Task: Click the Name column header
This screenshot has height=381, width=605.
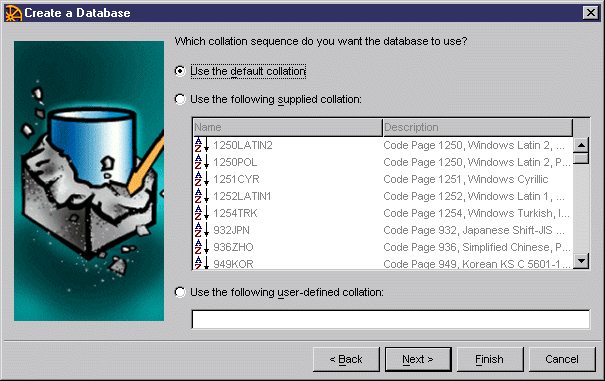Action: coord(287,127)
